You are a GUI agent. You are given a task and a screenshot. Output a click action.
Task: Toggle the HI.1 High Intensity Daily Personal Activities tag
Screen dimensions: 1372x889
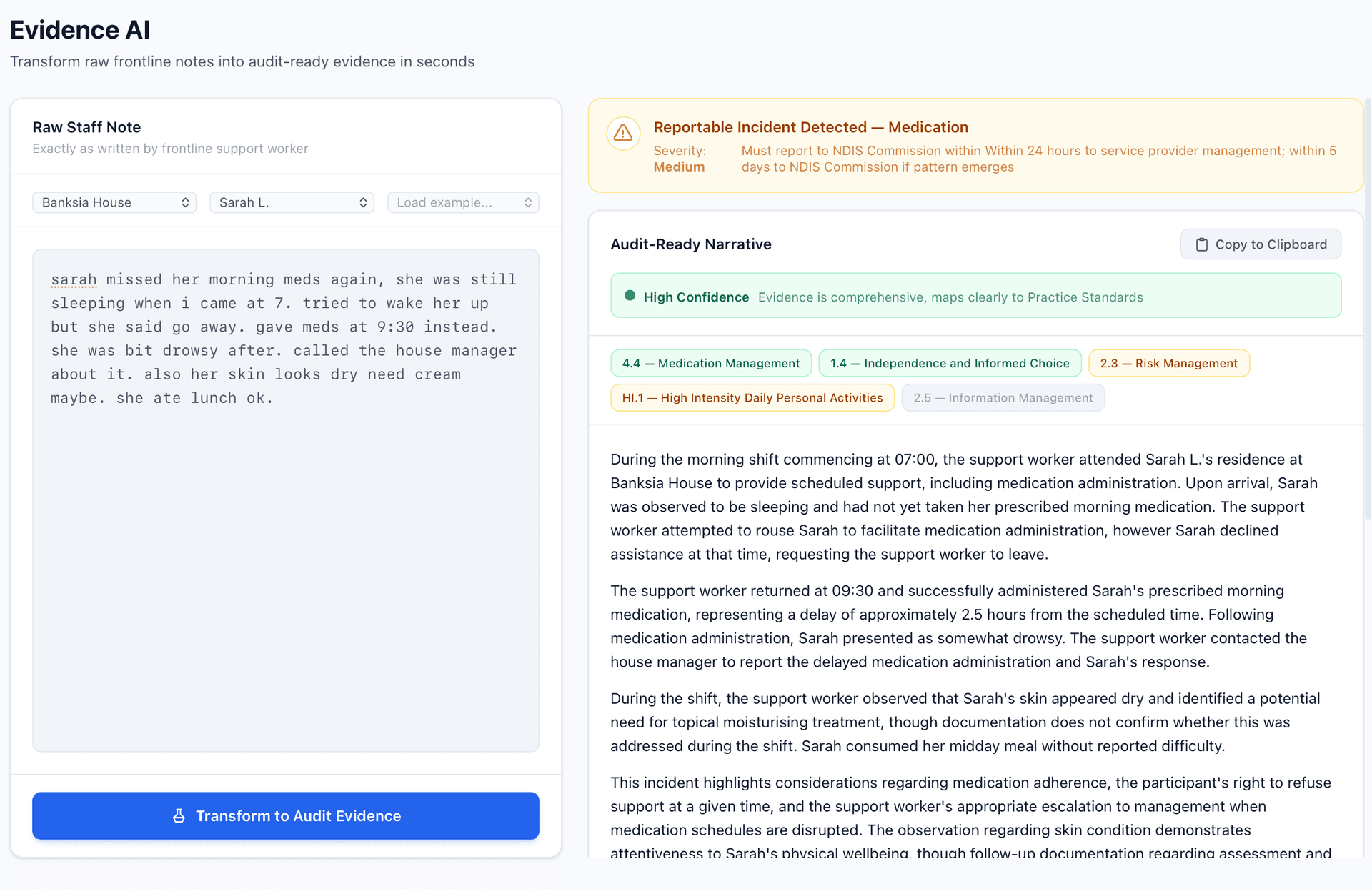[752, 397]
